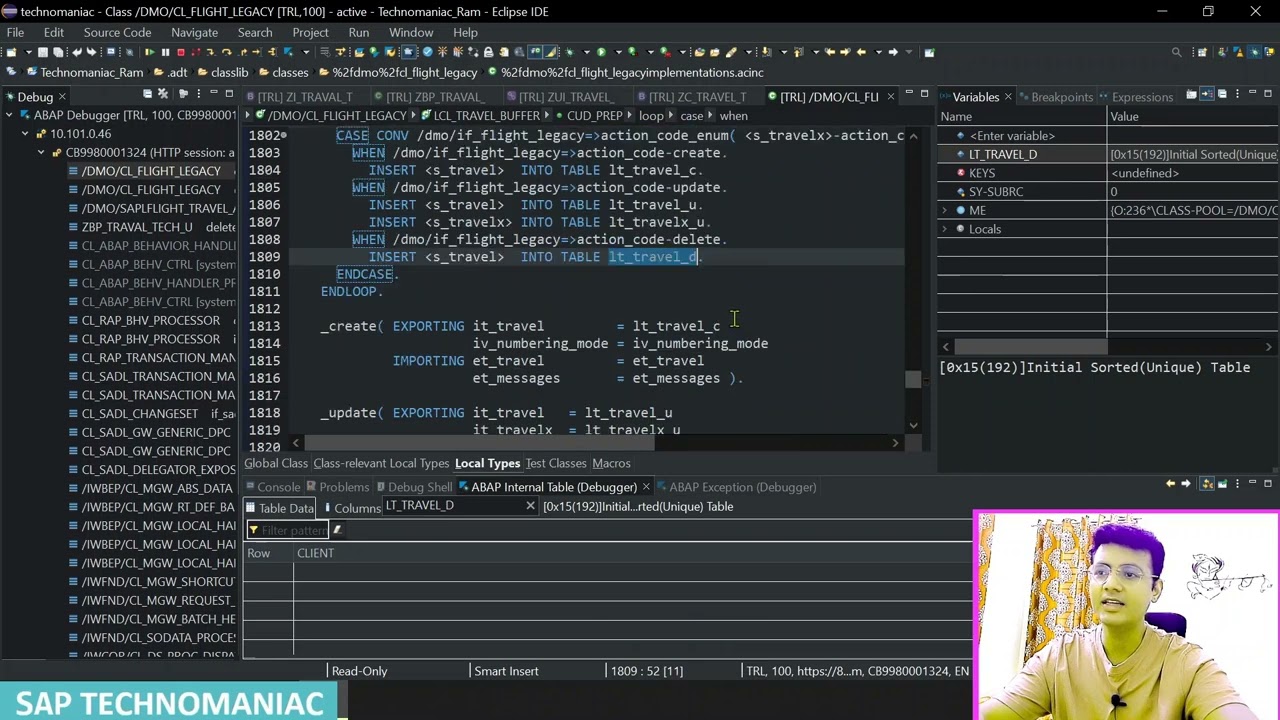1280x720 pixels.
Task: Open the Test Classes section tab
Action: (x=556, y=463)
